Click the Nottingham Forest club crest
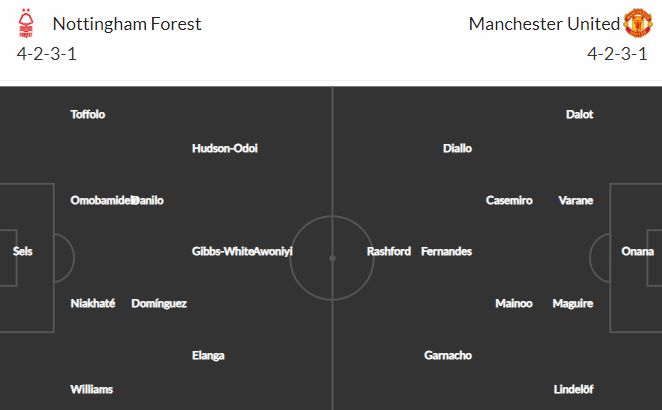Image resolution: width=662 pixels, height=410 pixels. coord(26,23)
